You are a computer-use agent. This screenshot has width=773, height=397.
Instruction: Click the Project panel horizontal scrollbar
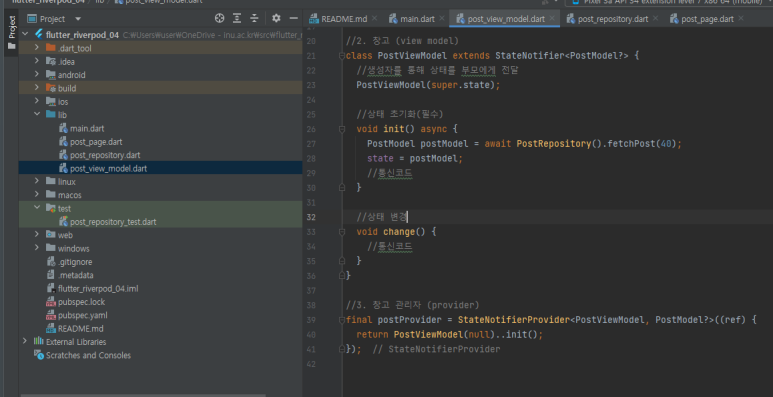(x=143, y=395)
